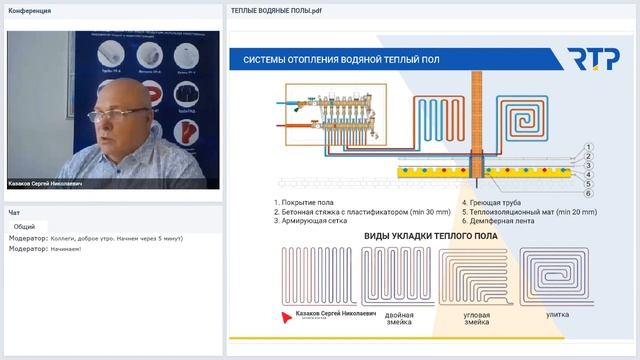Click the slide heading СИСТЕМЫ ОТОПЛЕНИЯ ВОДЯНОЙ ТЕПЛЫЙ ПОЛ
The width and height of the screenshot is (640, 360).
(341, 60)
